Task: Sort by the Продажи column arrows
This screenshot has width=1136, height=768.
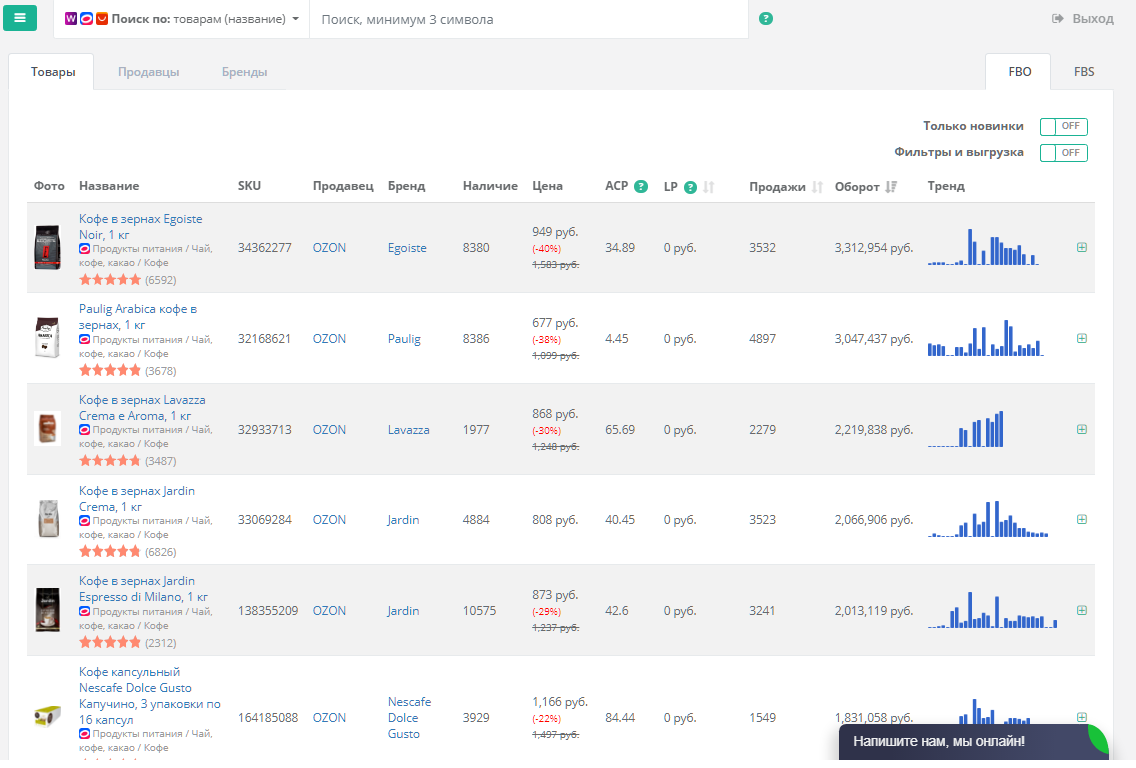Action: pos(817,187)
